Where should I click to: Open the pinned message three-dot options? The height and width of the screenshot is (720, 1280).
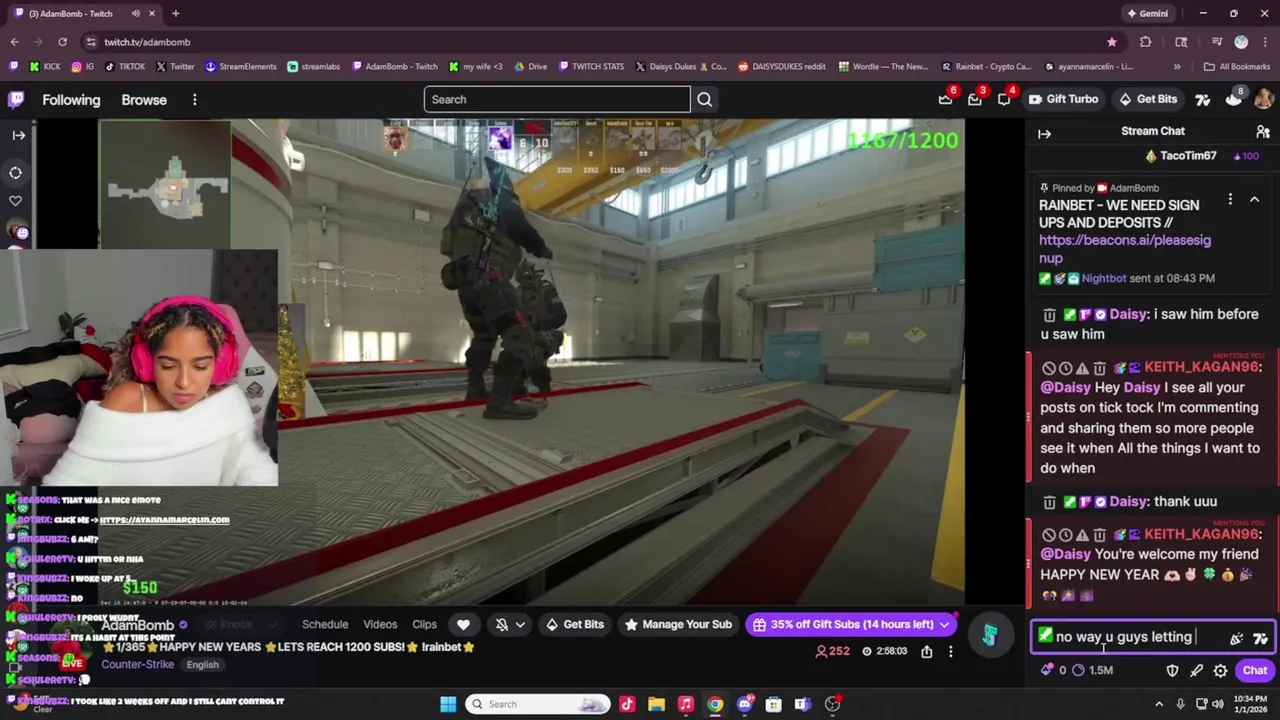(1230, 199)
